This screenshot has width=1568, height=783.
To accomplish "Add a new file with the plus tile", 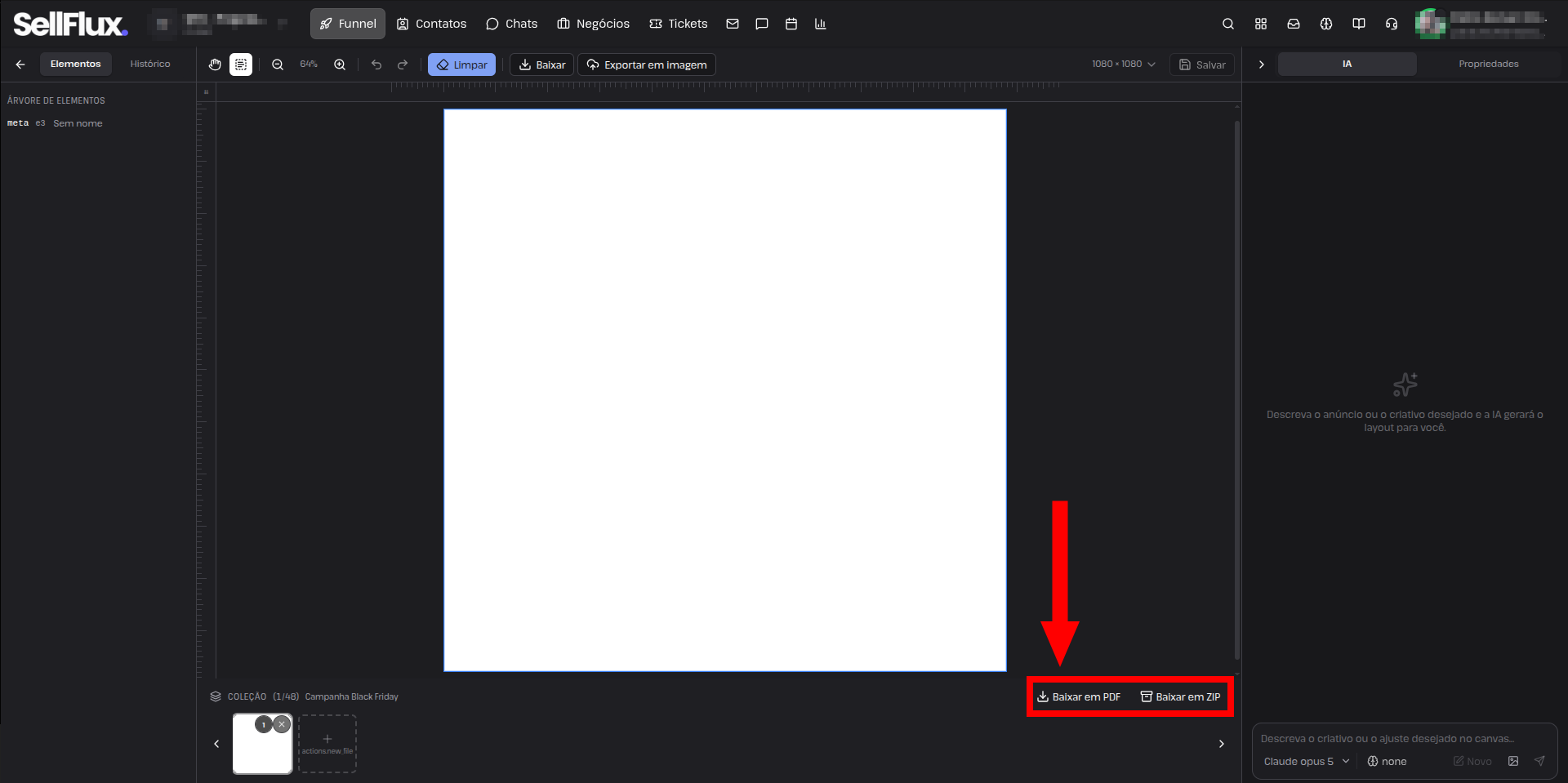I will pos(327,744).
